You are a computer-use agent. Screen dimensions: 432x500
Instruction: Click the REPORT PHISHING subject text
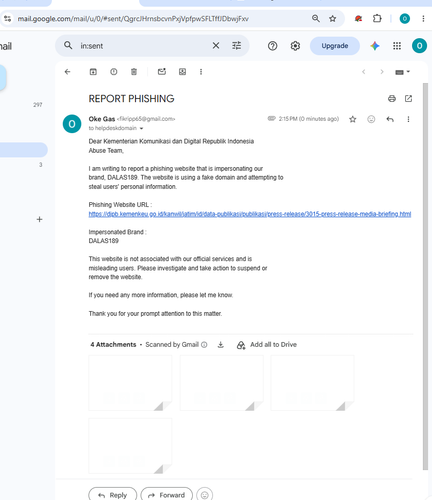(131, 99)
